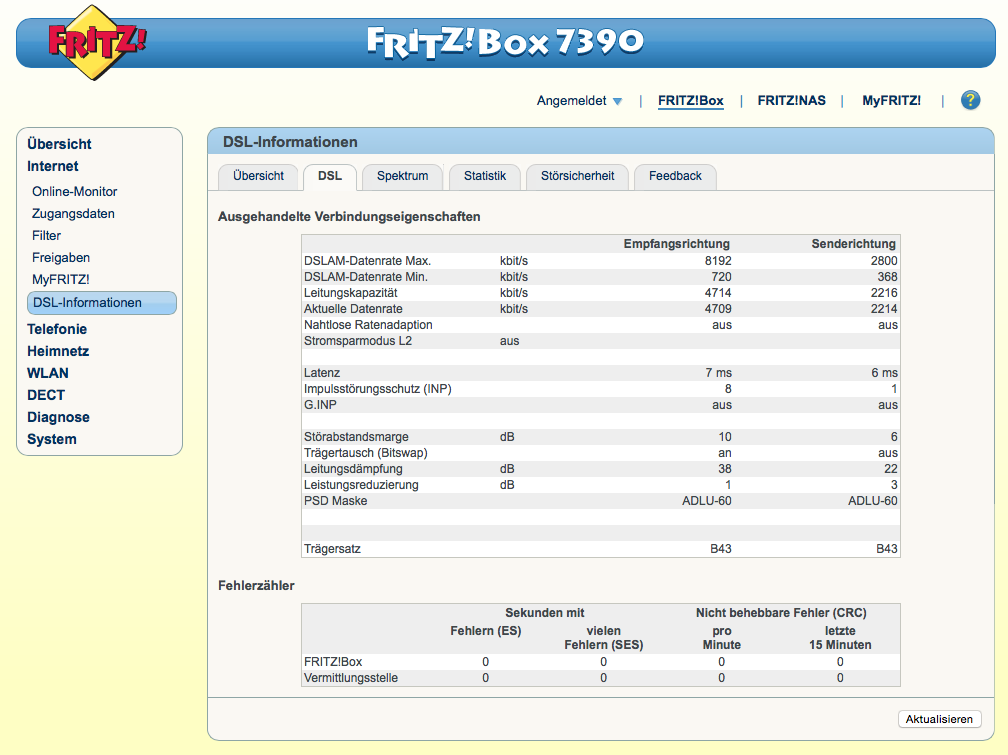The image size is (1008, 755).
Task: Select the DSL tab
Action: pos(330,176)
